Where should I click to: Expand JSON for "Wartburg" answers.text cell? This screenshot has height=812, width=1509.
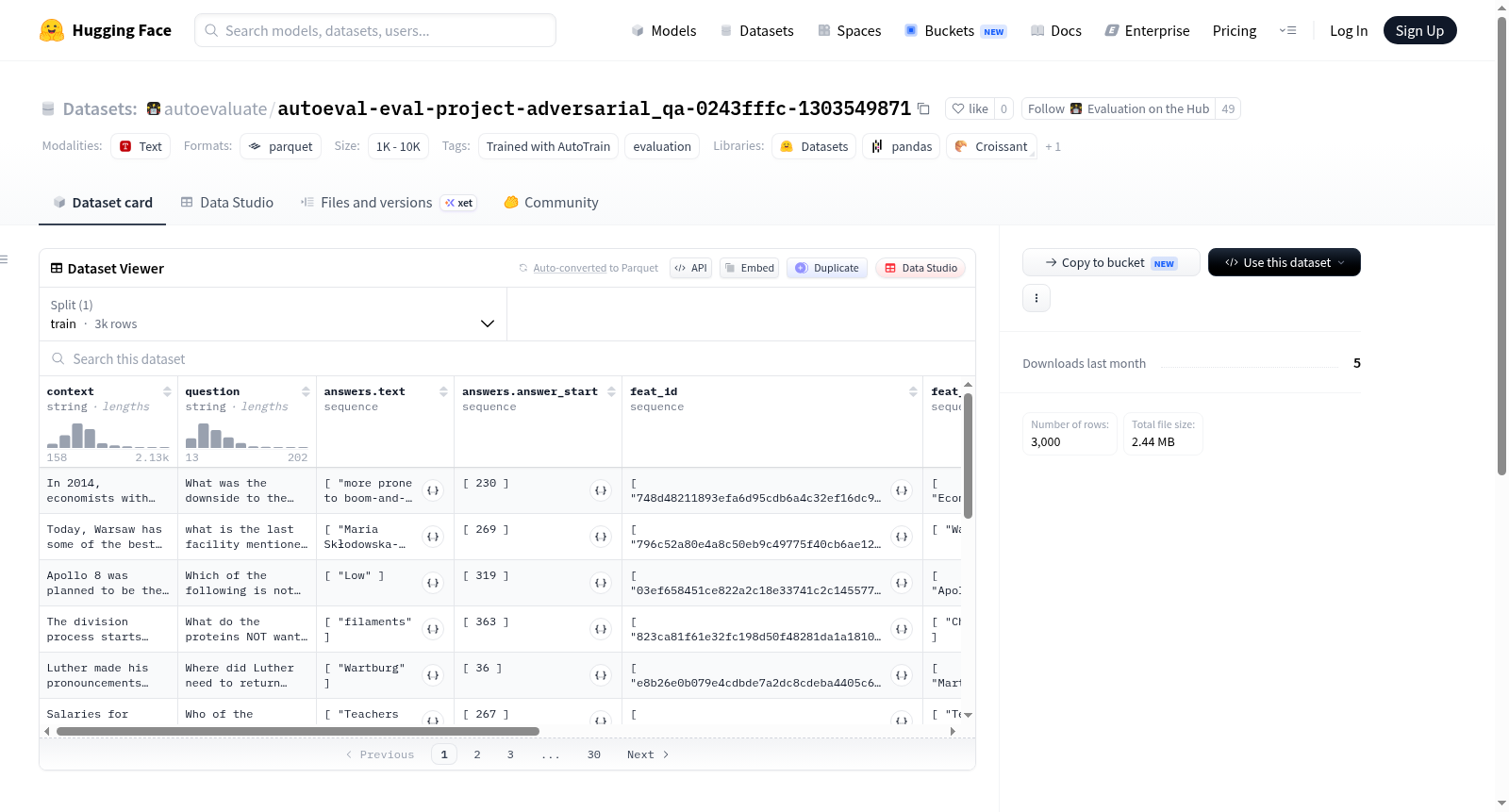(x=433, y=675)
